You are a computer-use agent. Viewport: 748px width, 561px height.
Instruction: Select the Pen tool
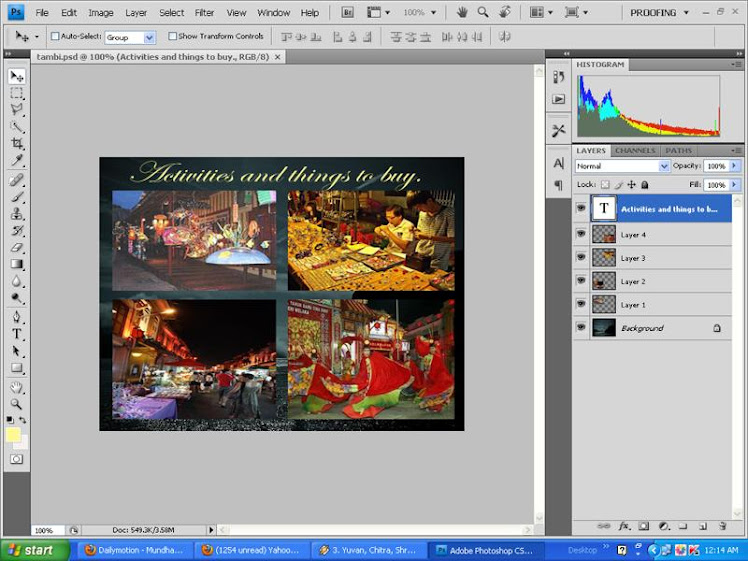17,317
